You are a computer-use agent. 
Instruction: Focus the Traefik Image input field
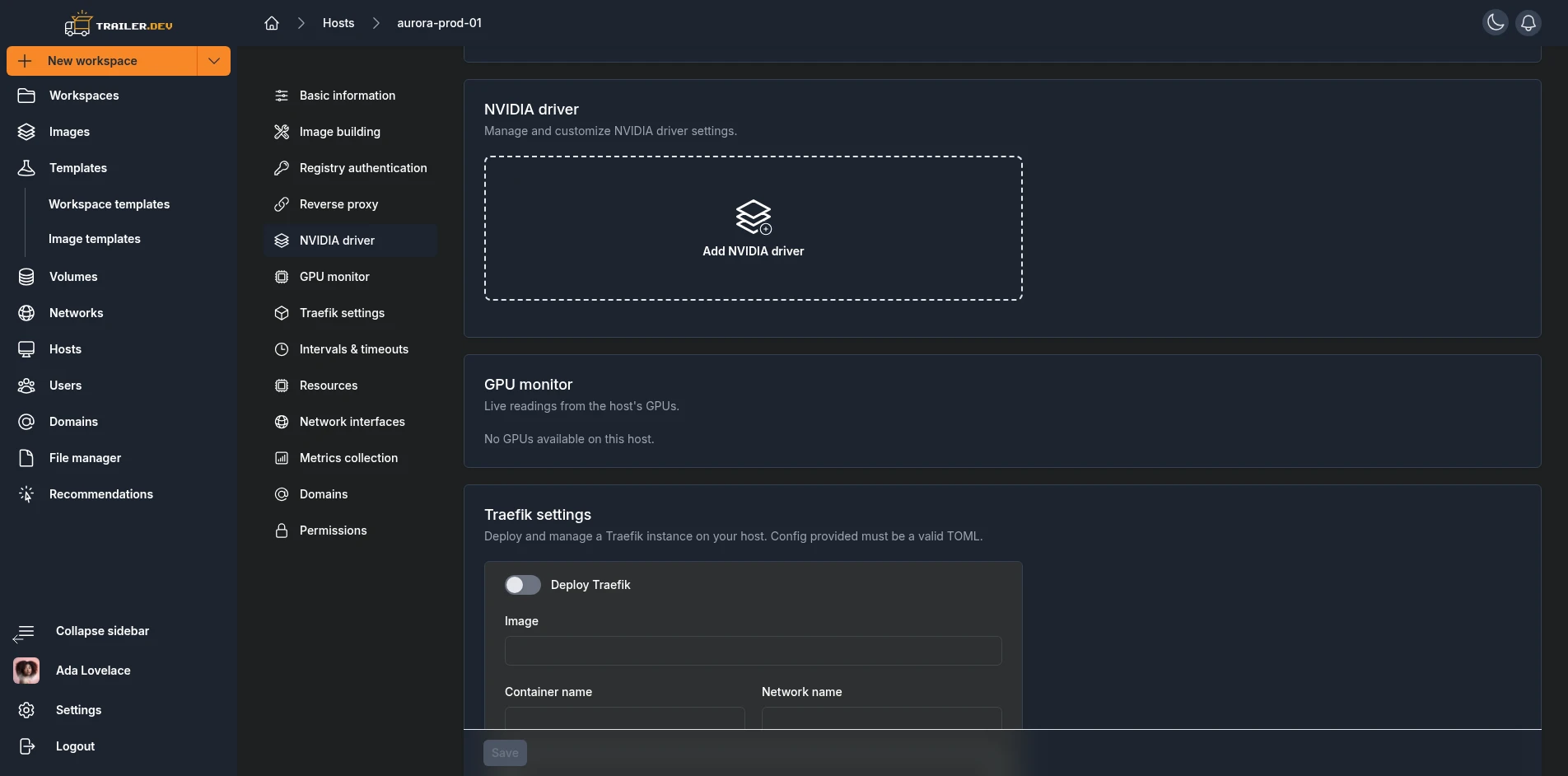[x=754, y=651]
